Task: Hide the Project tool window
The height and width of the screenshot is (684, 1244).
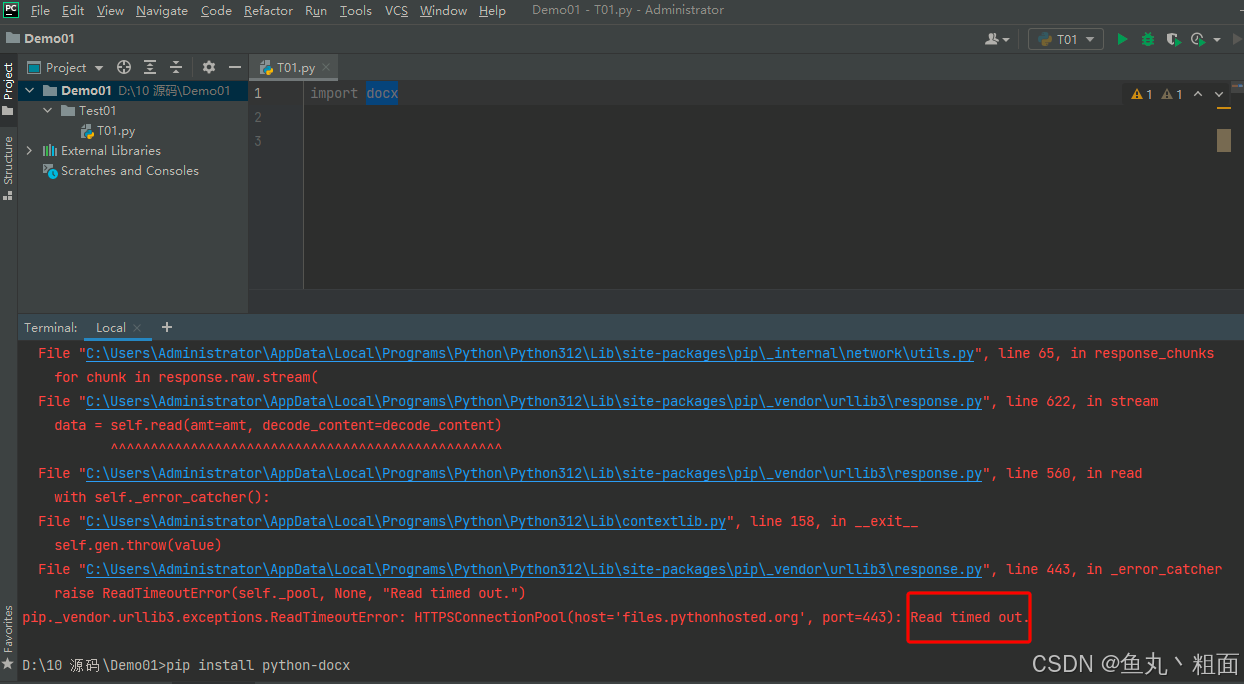Action: click(235, 67)
